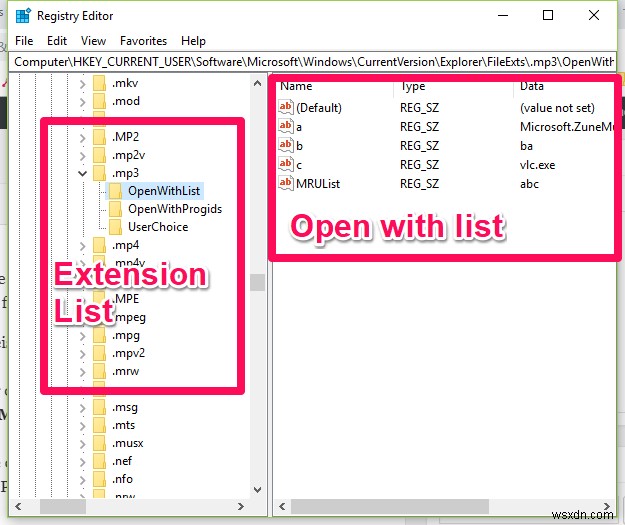This screenshot has width=625, height=525.
Task: Select the .MPE key label
Action: 126,299
